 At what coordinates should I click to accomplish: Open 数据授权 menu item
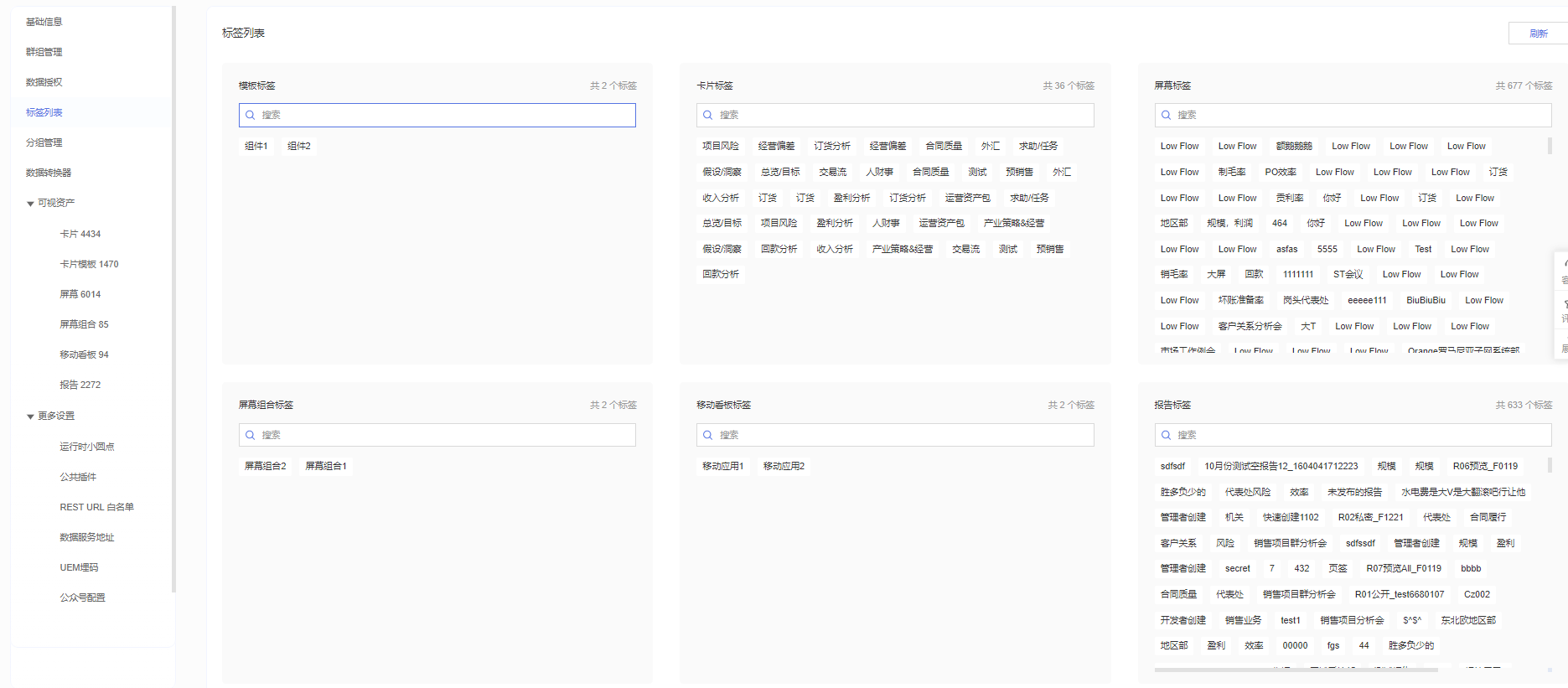point(44,82)
